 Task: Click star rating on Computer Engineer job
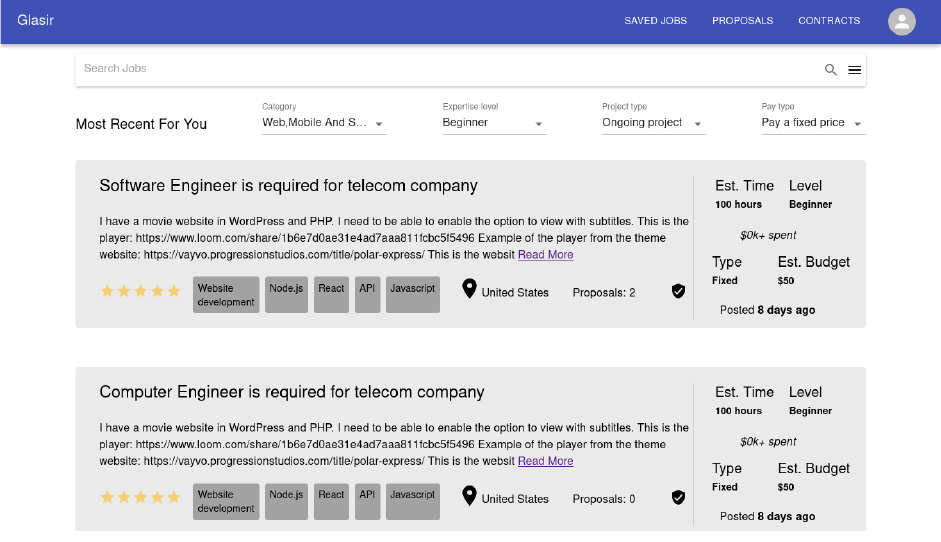[x=141, y=497]
